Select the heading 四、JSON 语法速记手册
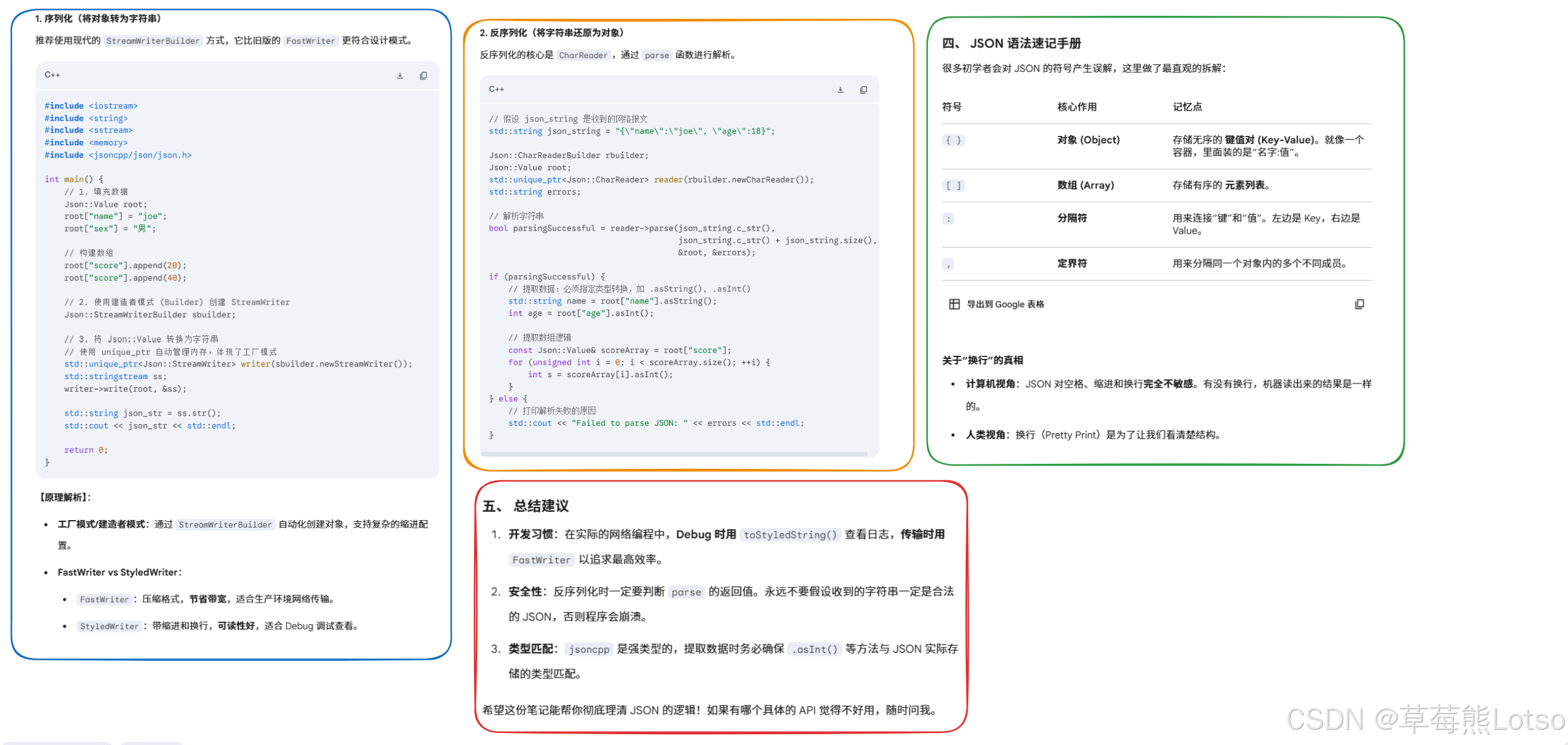The width and height of the screenshot is (1568, 745). [1011, 44]
